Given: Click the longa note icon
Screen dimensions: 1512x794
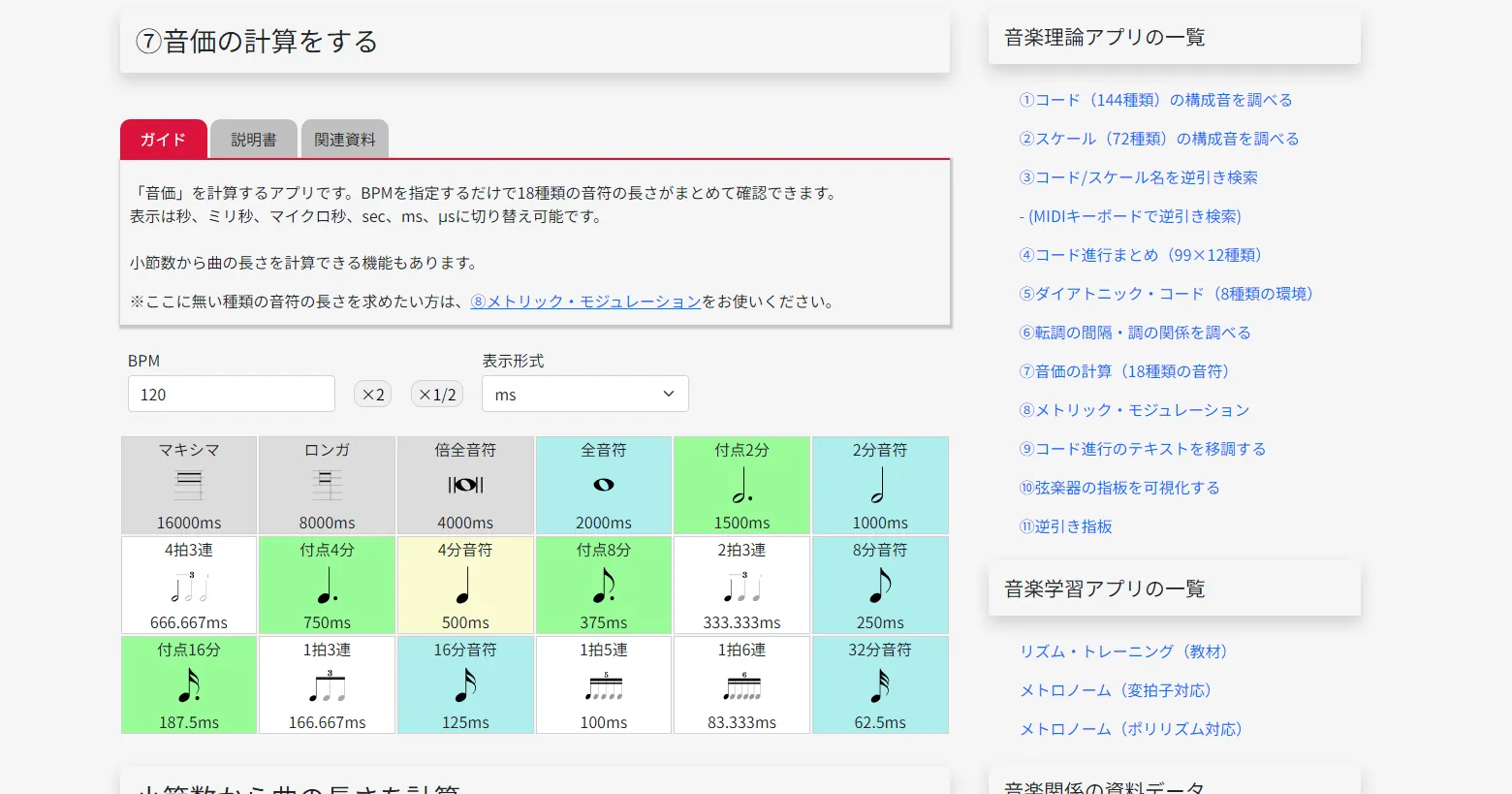Looking at the screenshot, I should [328, 485].
